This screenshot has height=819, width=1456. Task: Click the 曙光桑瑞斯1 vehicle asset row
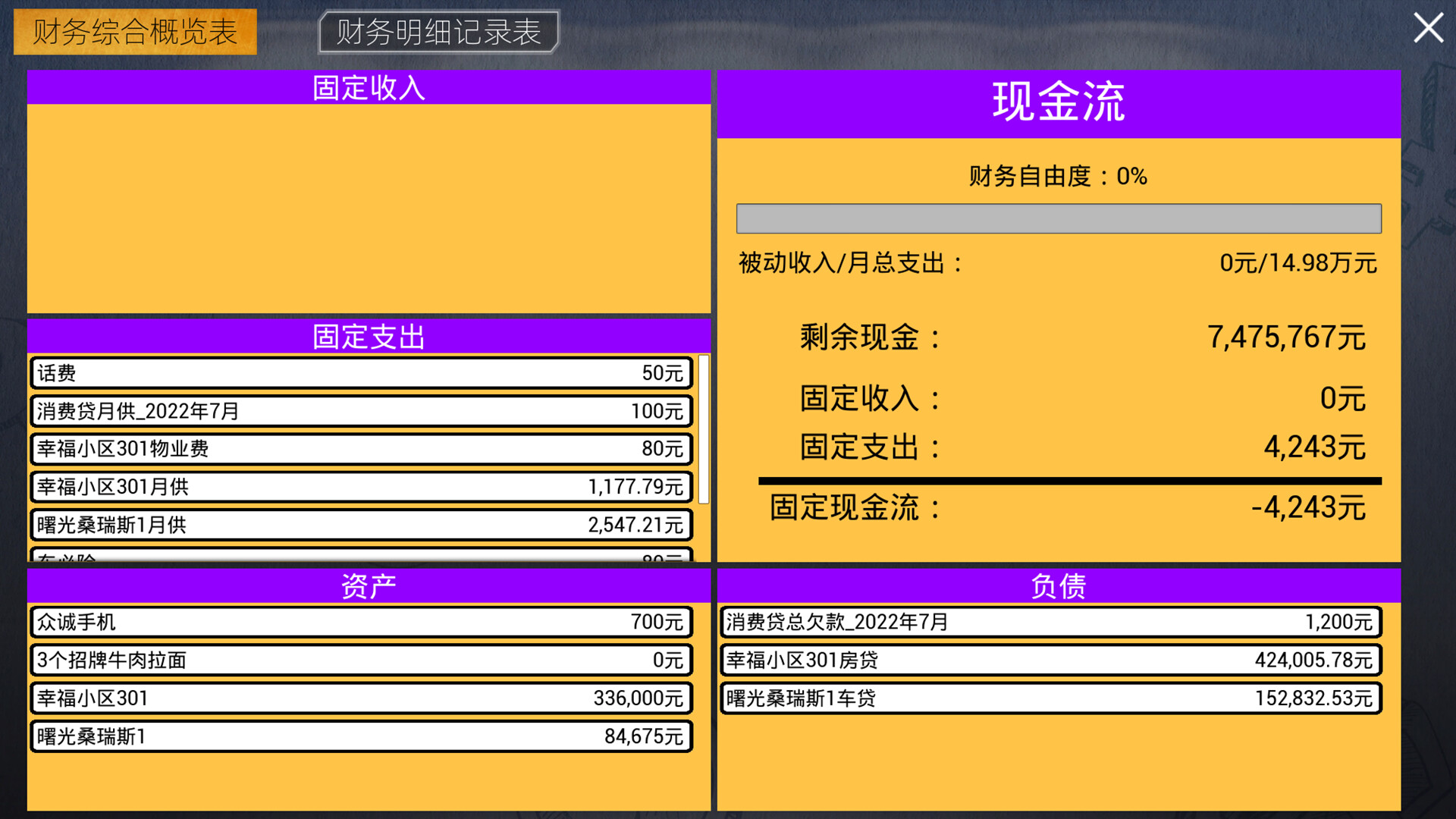pos(359,736)
